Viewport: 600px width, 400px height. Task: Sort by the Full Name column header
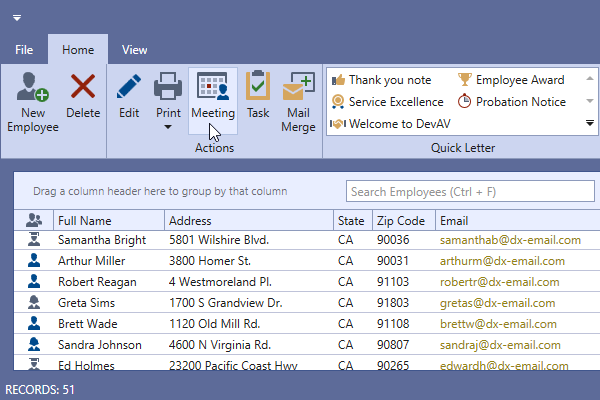click(85, 220)
